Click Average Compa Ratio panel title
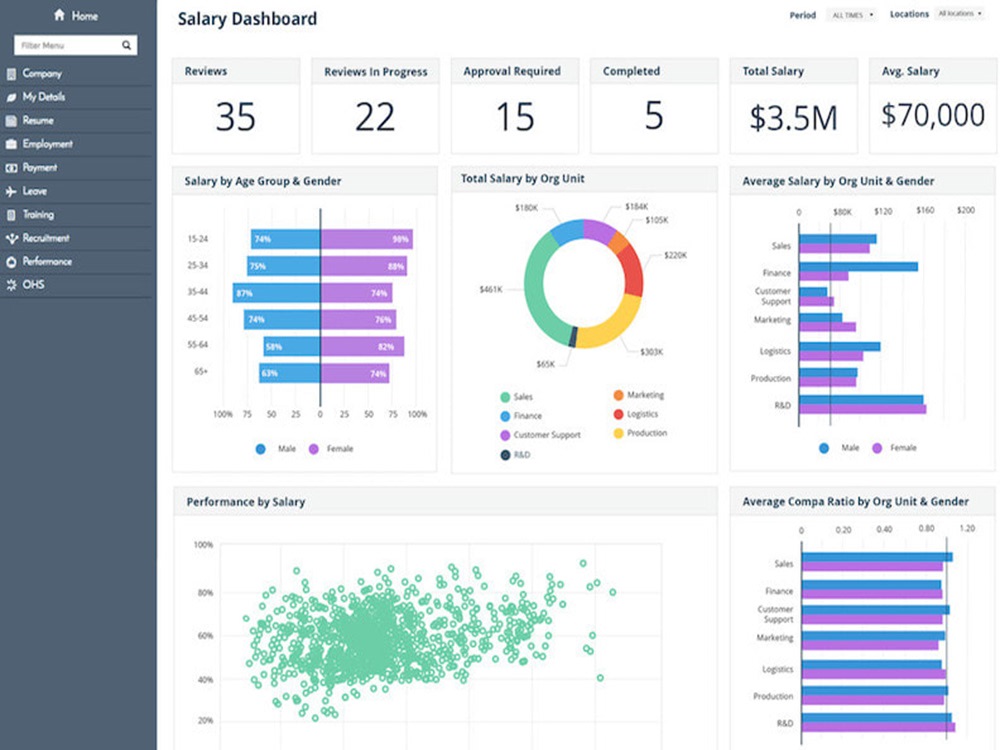 click(855, 502)
